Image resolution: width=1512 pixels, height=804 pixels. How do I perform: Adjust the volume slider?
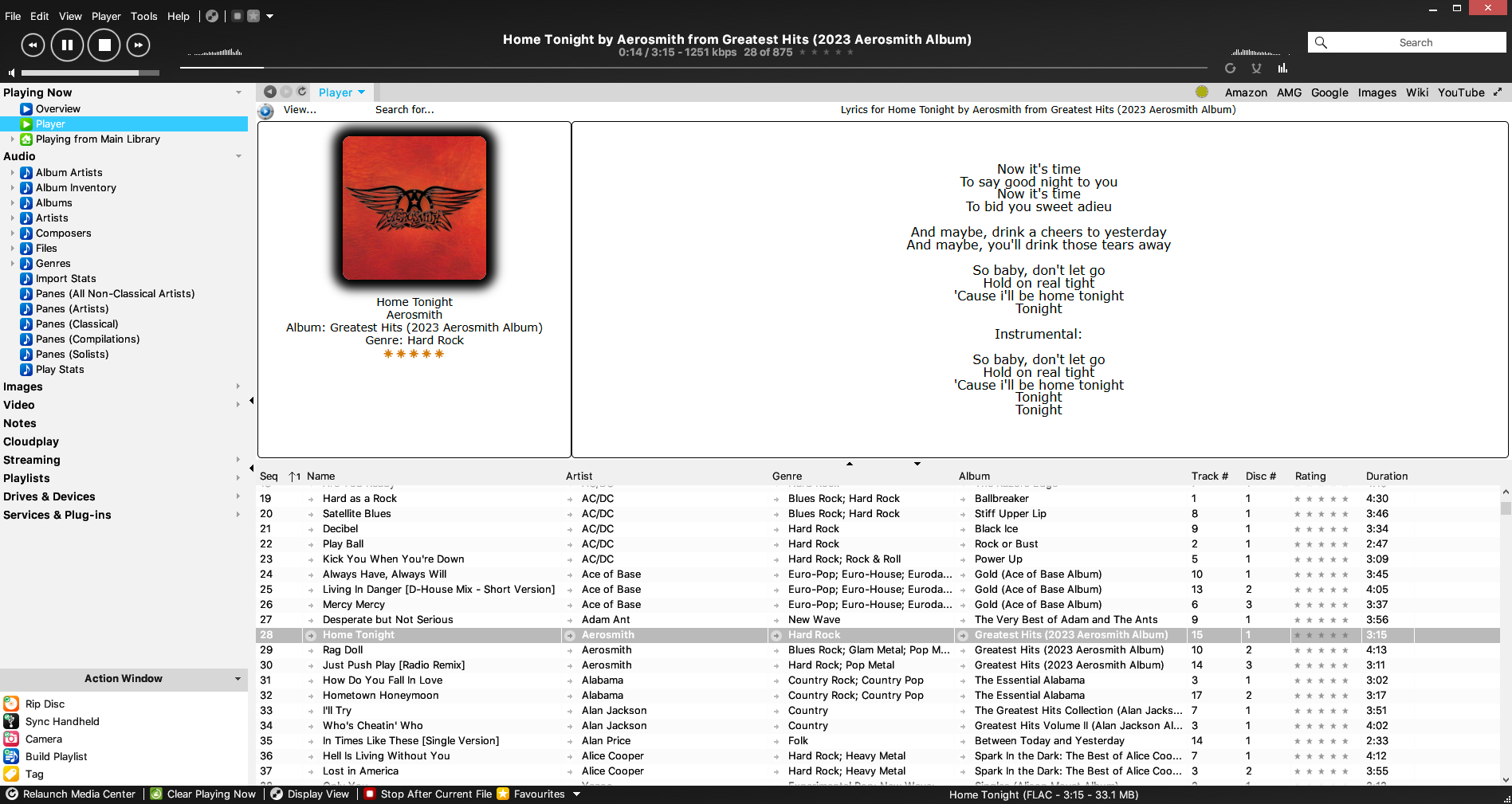click(91, 73)
